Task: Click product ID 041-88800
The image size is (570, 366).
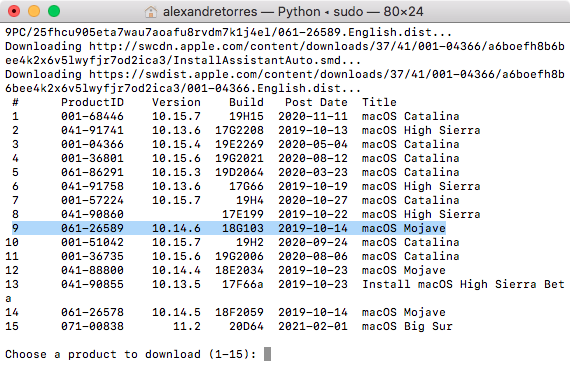Action: [x=92, y=270]
